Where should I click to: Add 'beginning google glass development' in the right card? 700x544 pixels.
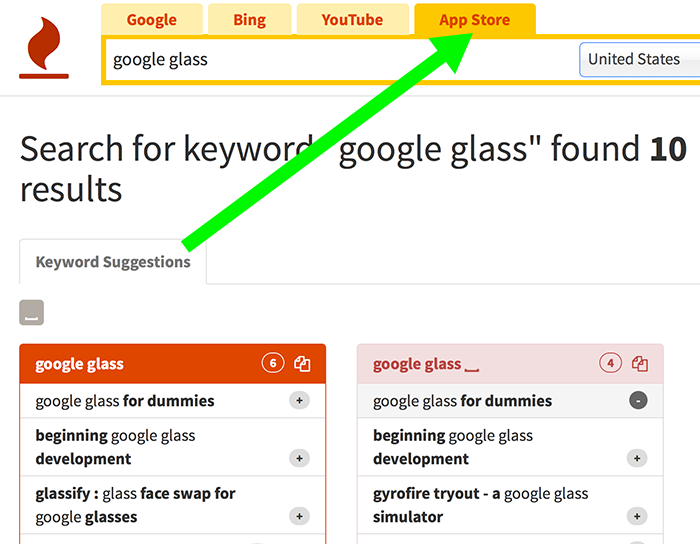coord(637,458)
